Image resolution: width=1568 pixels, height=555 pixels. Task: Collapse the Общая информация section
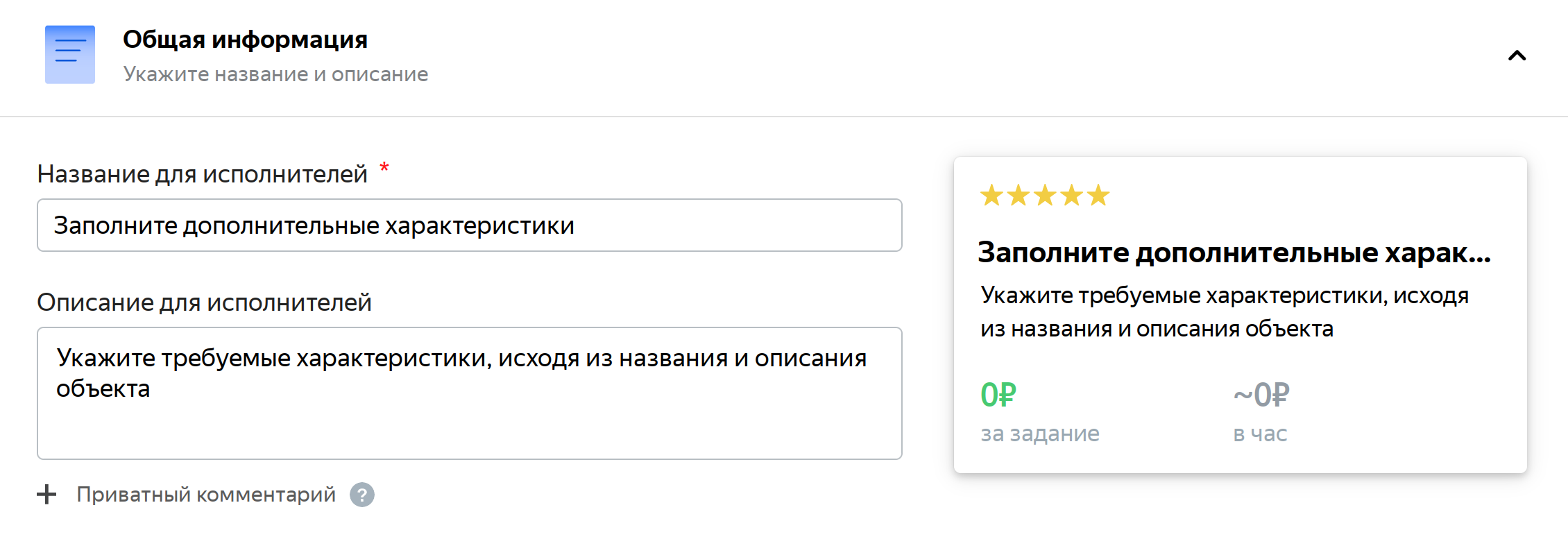click(x=1517, y=55)
